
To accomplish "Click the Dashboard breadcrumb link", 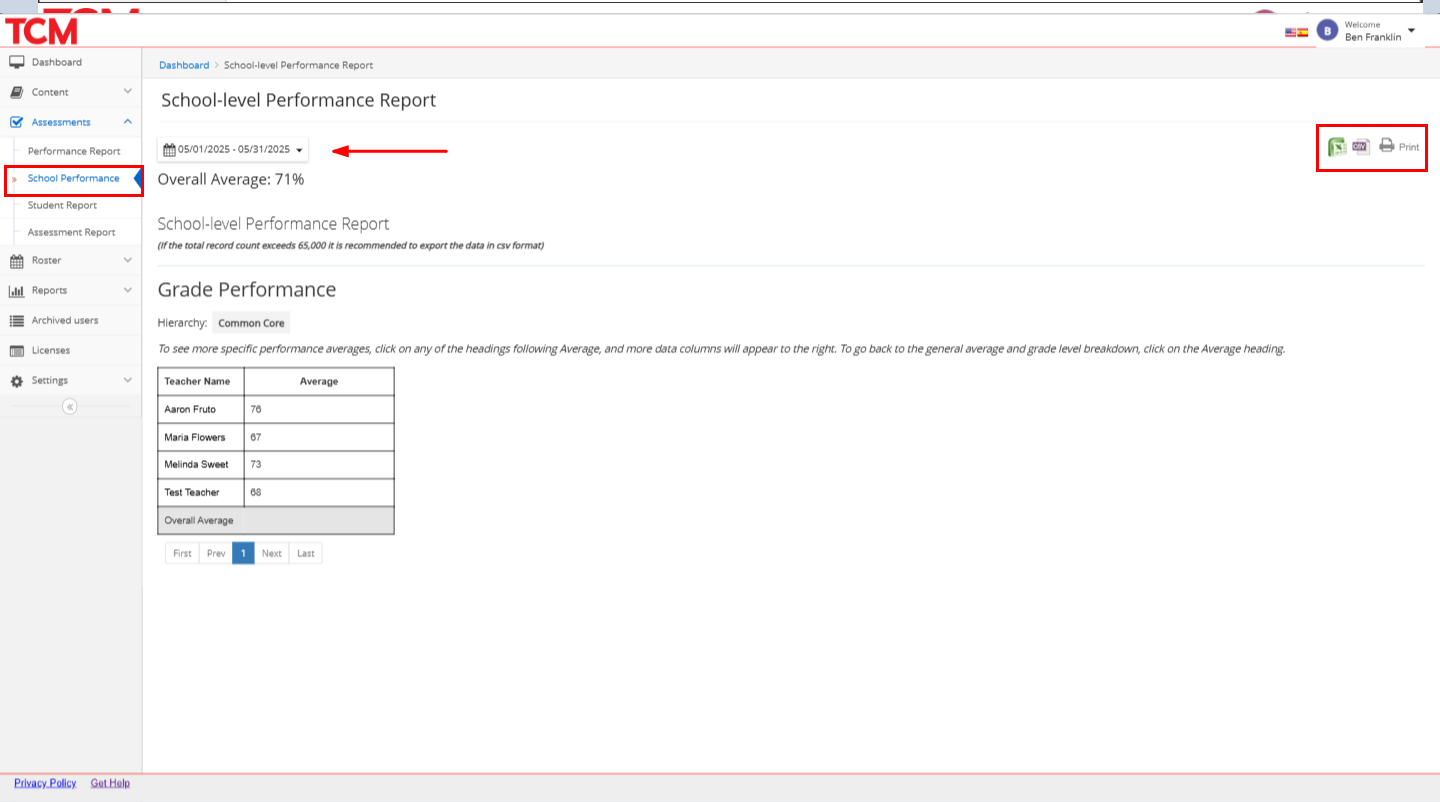I will pyautogui.click(x=184, y=65).
